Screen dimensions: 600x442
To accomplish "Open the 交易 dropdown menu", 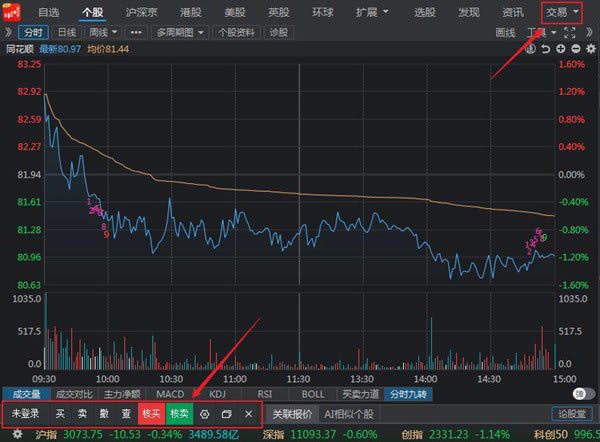I will click(x=561, y=12).
